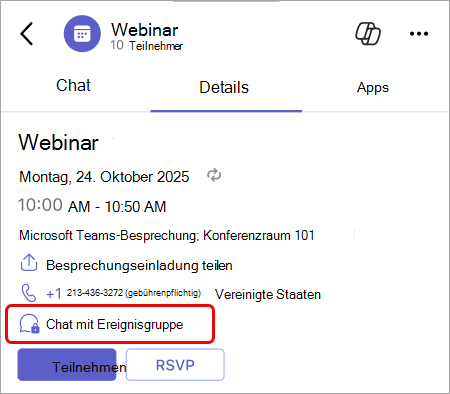The image size is (450, 394).
Task: Open the more options ellipsis menu
Action: [419, 33]
